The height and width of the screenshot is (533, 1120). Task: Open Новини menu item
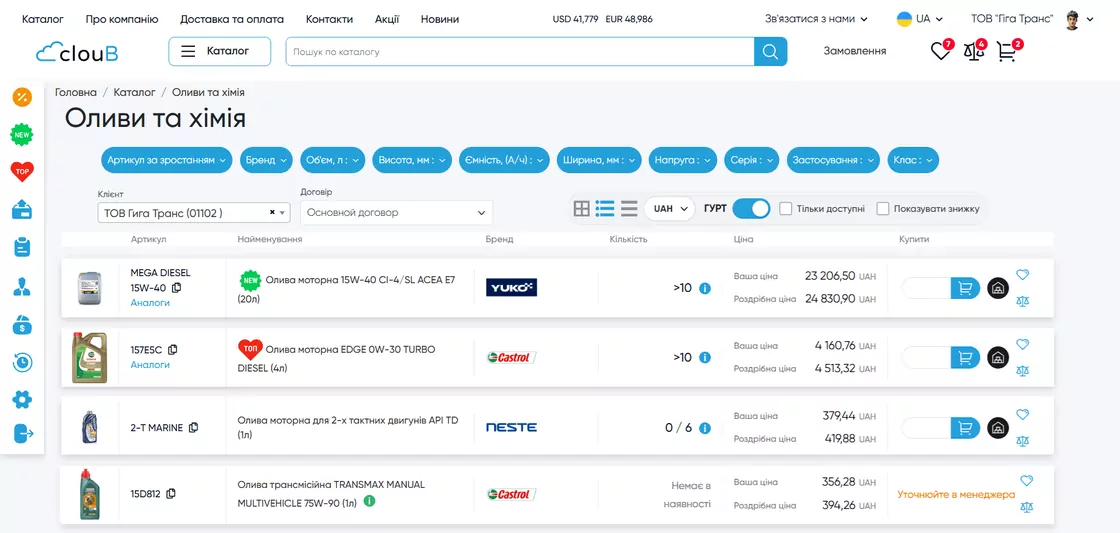click(x=440, y=19)
